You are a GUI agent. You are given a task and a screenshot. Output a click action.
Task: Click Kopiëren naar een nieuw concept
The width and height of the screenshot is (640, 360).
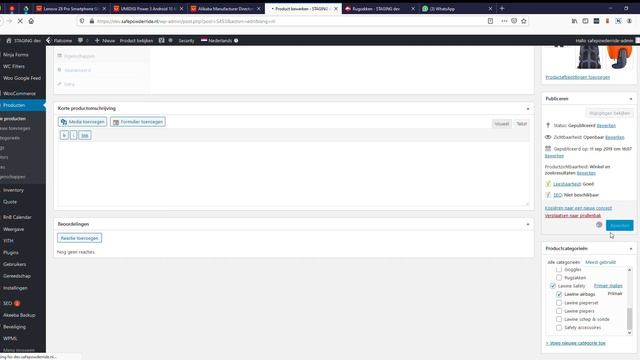578,208
